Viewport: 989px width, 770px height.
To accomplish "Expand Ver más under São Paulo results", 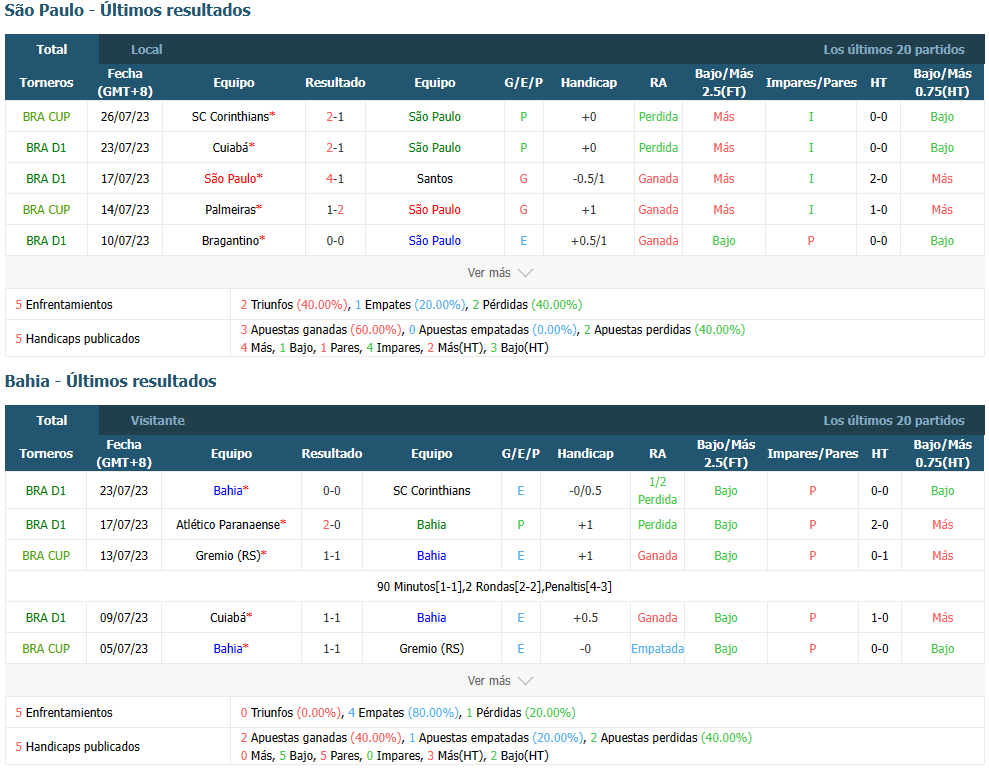I will 489,272.
